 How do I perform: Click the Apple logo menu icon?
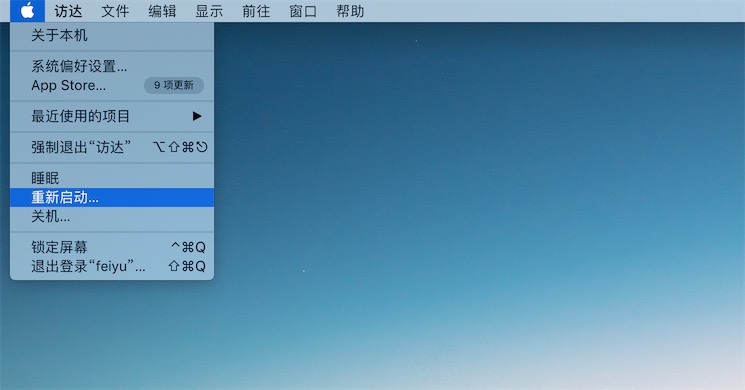28,10
